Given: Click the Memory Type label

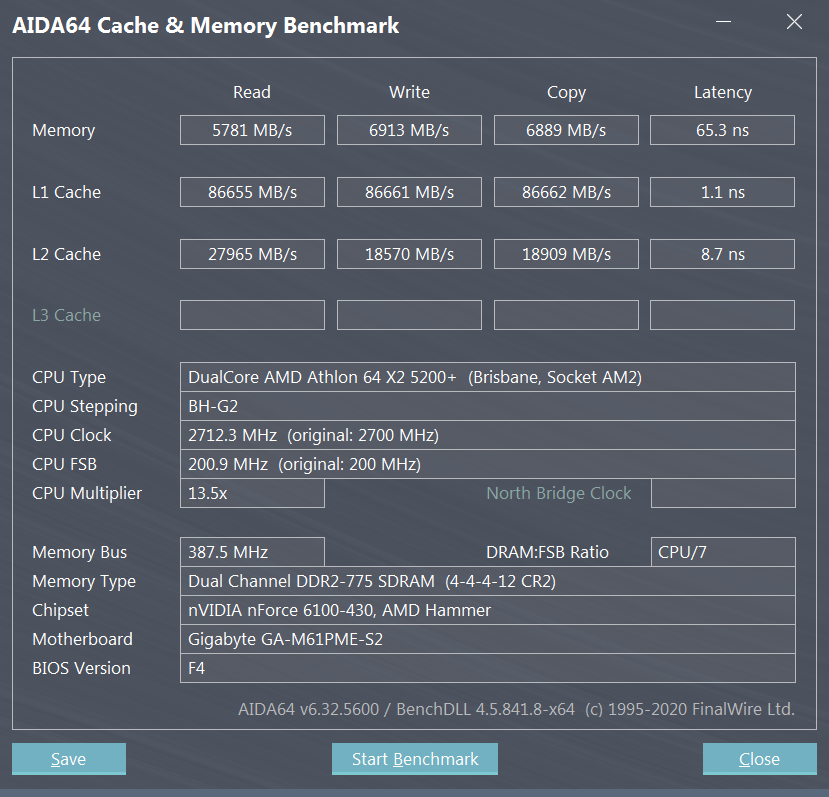Looking at the screenshot, I should pos(84,582).
